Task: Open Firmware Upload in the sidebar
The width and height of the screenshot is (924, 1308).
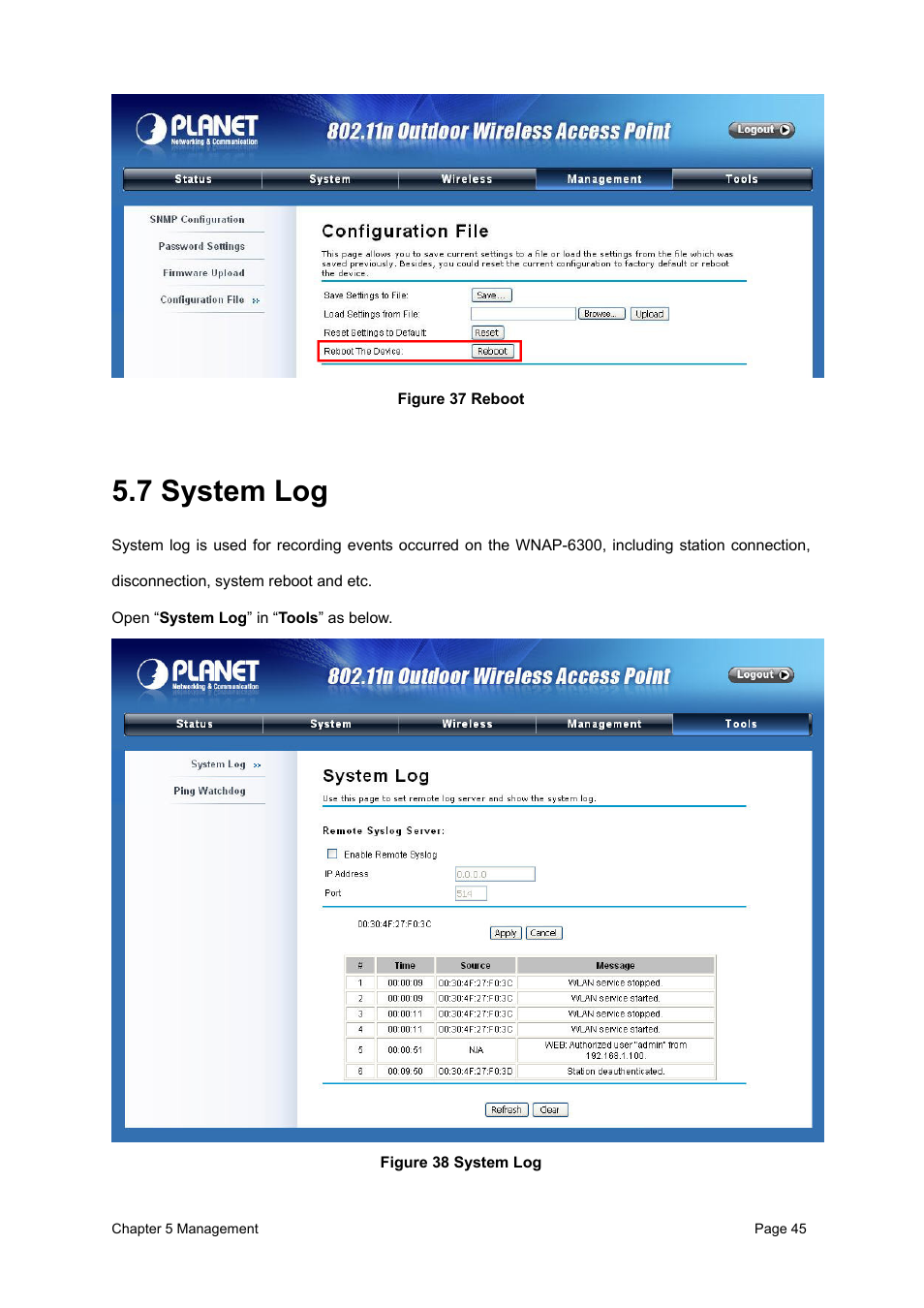Action: 203,273
